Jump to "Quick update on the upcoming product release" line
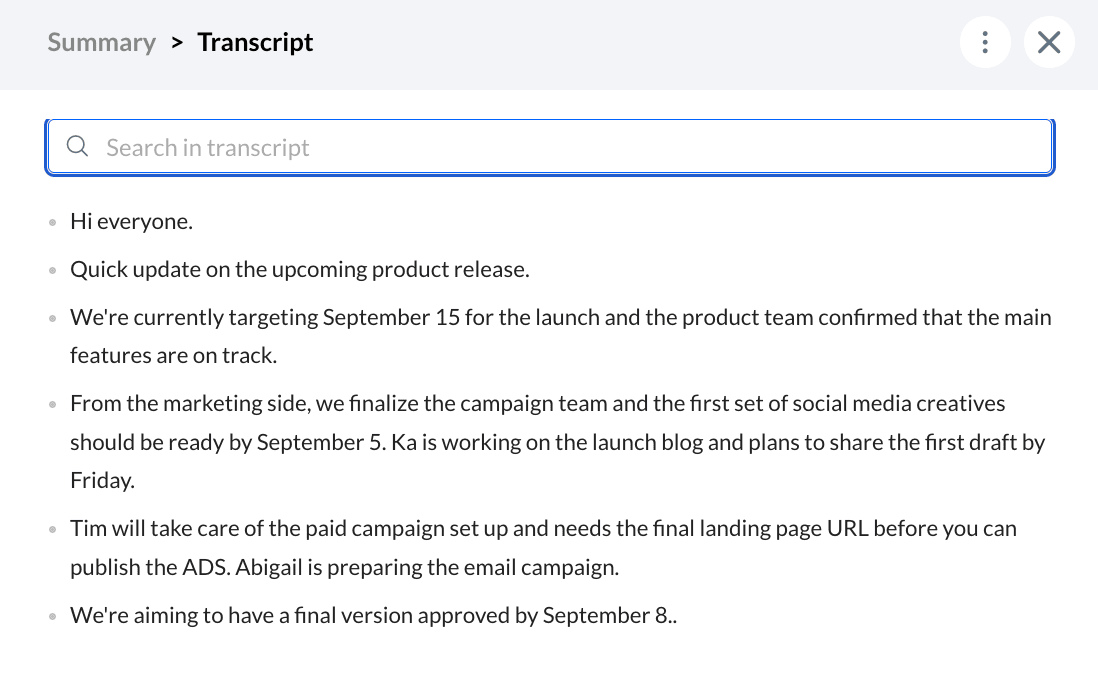 (x=300, y=270)
